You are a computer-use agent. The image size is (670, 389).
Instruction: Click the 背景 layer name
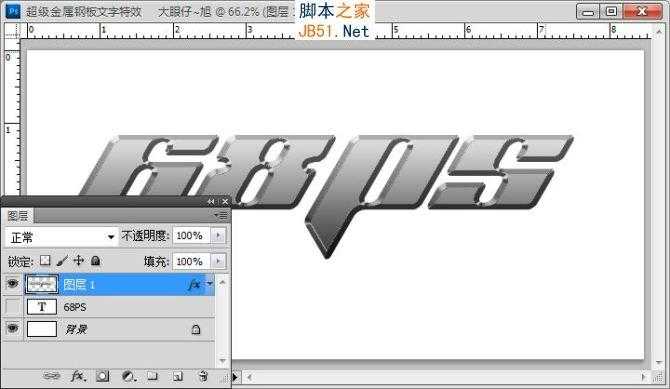pyautogui.click(x=76, y=329)
